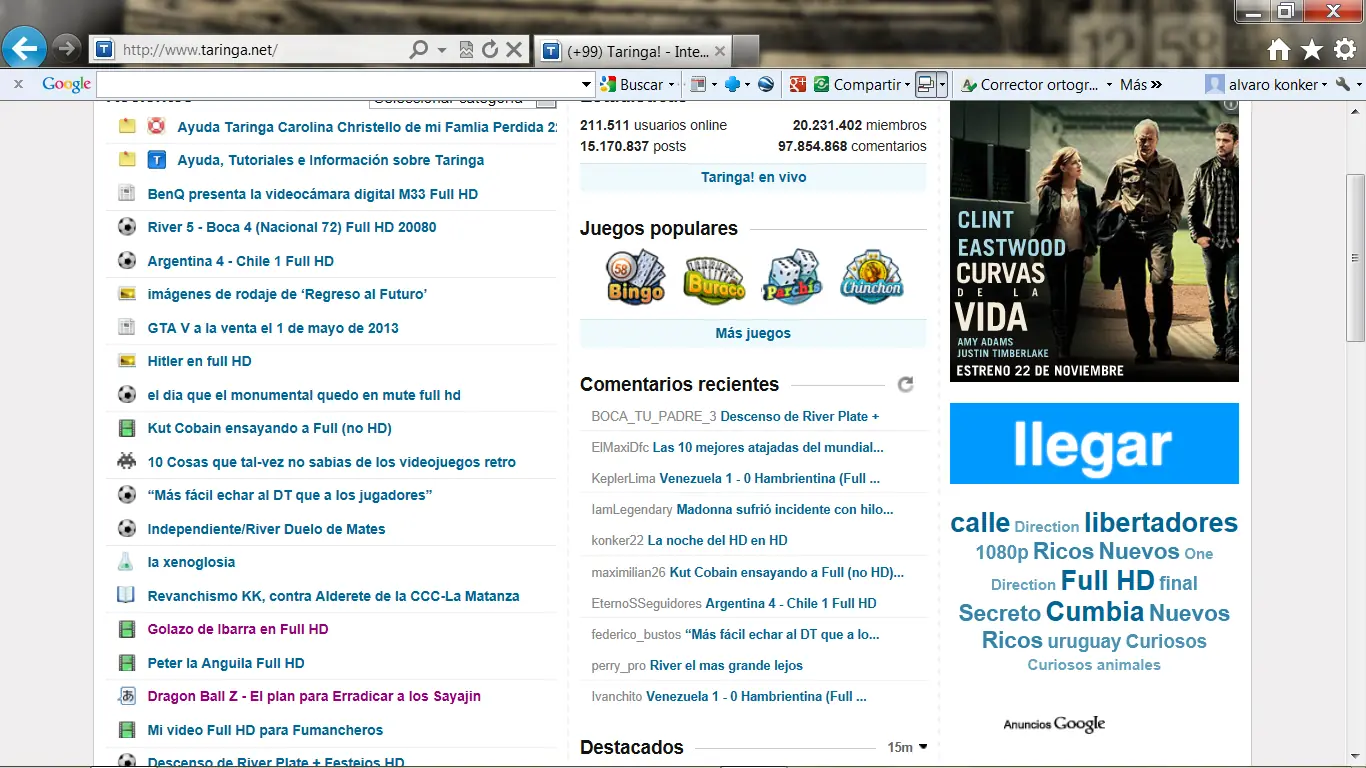The image size is (1366, 768).
Task: Open post Golazo de Ibarra en Full HD
Action: [238, 629]
